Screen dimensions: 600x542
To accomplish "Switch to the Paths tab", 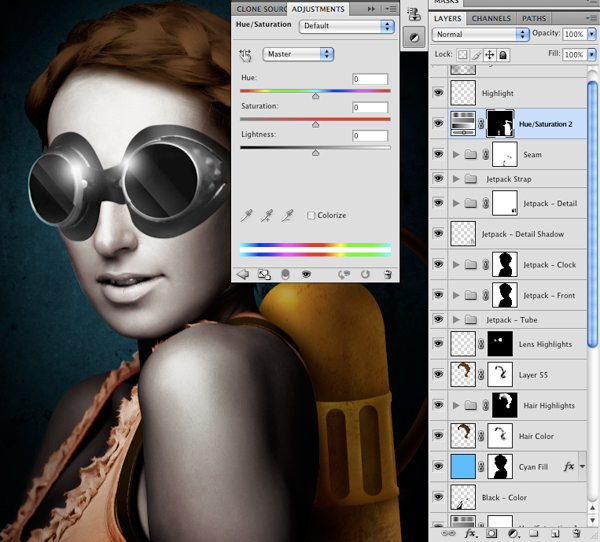I will coord(534,18).
